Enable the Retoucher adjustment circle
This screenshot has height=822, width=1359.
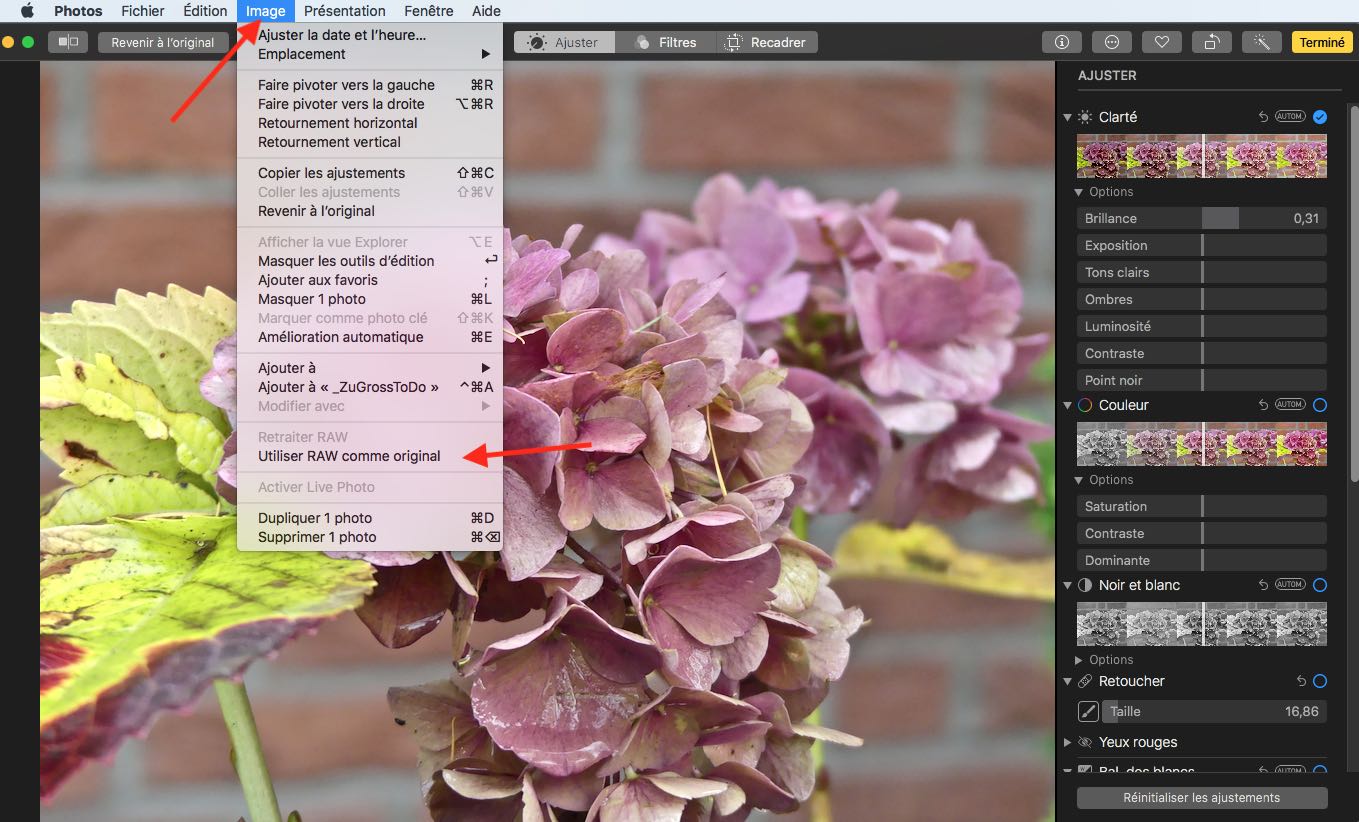(1320, 681)
